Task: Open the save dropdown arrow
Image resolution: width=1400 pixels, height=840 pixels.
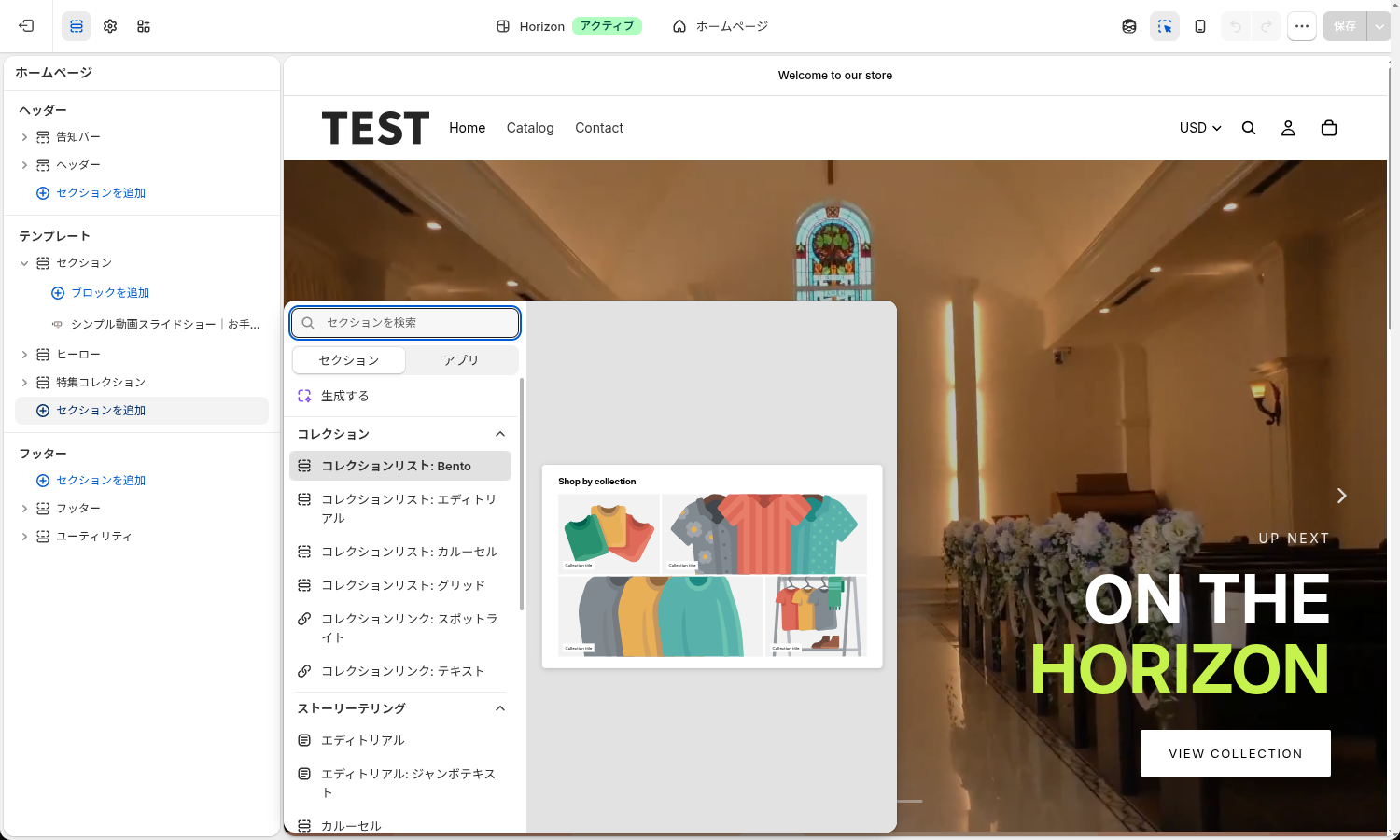Action: pos(1379,26)
